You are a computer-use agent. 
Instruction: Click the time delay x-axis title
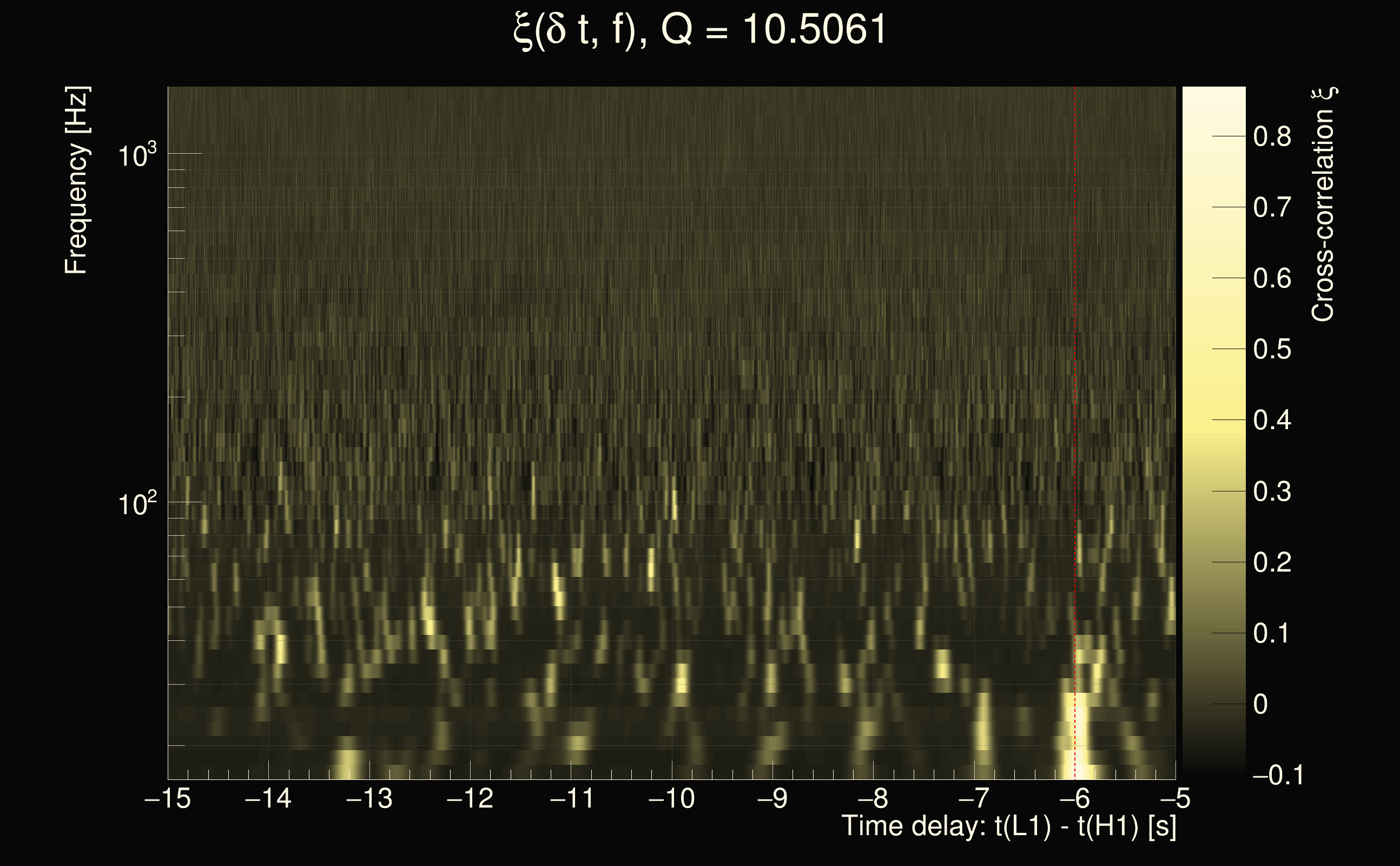(1008, 826)
